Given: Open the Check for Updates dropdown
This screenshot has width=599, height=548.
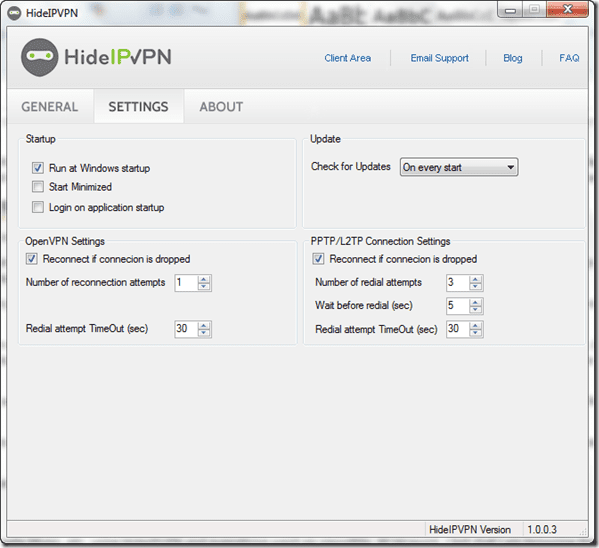Looking at the screenshot, I should [459, 167].
